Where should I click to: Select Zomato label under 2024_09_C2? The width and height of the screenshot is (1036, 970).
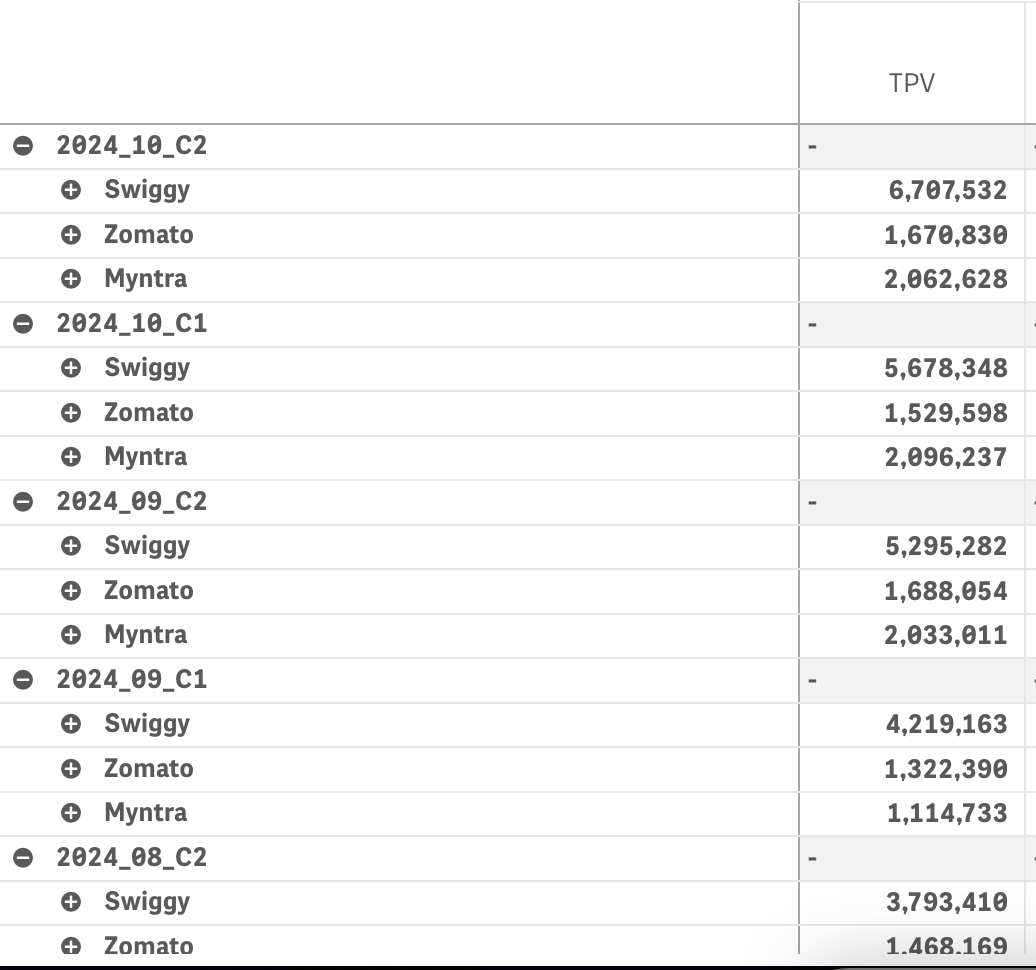pyautogui.click(x=149, y=591)
